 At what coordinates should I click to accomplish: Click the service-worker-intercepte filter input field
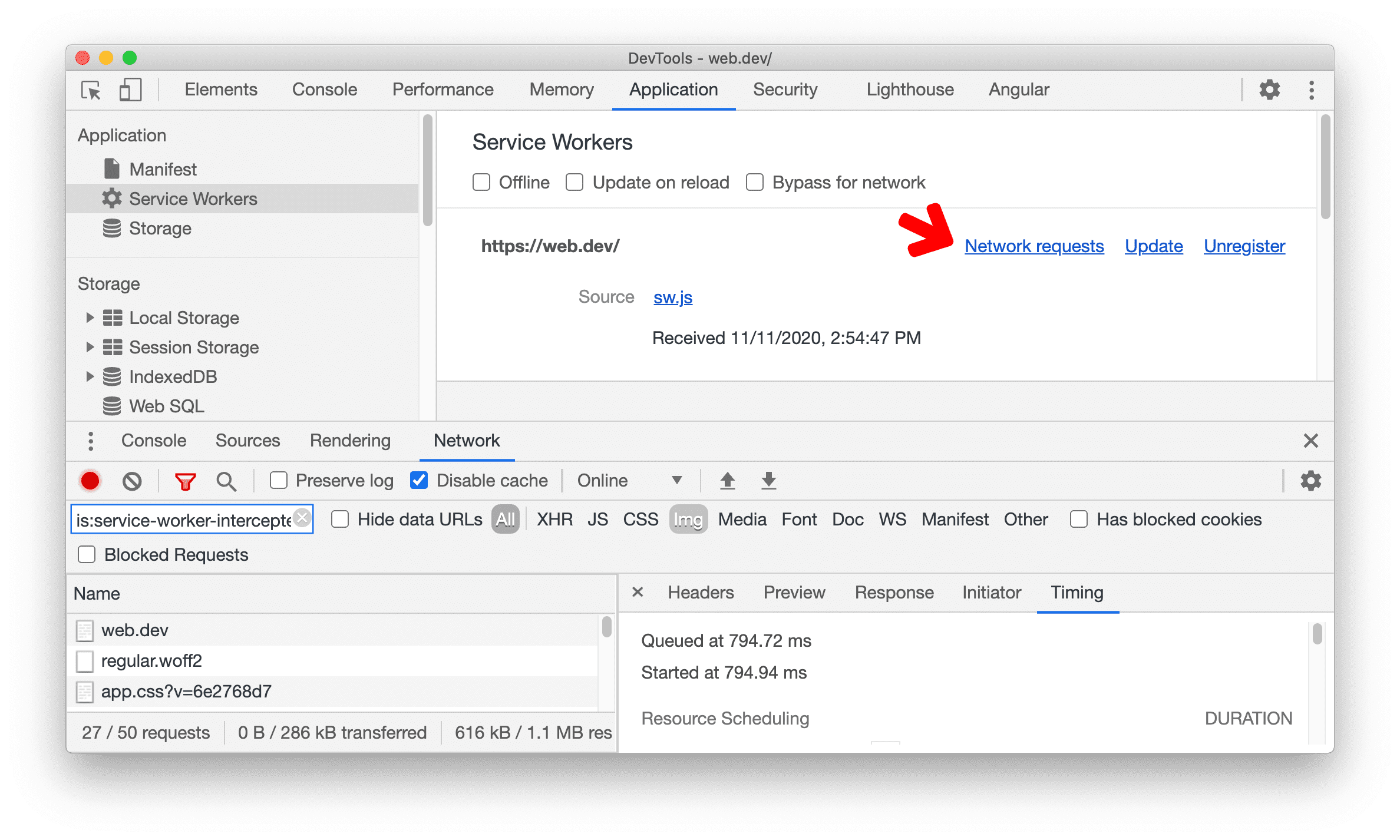pyautogui.click(x=191, y=519)
